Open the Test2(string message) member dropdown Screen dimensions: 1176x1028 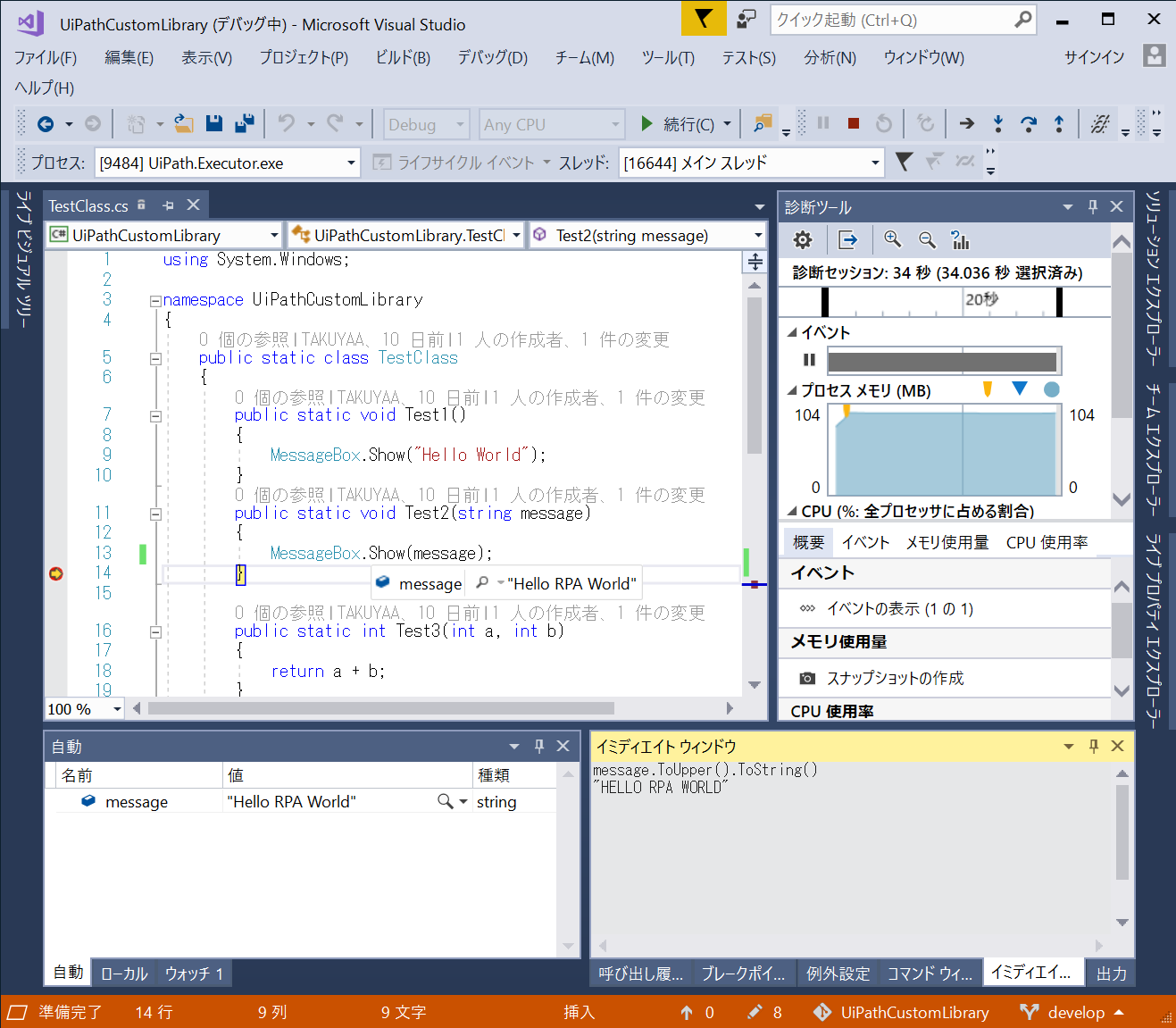click(x=758, y=235)
